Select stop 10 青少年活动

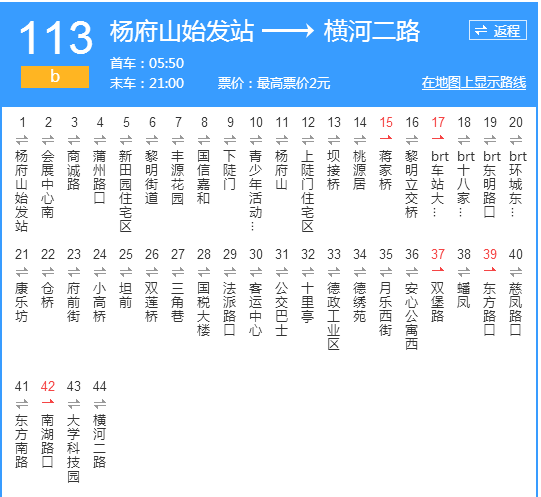[256, 190]
